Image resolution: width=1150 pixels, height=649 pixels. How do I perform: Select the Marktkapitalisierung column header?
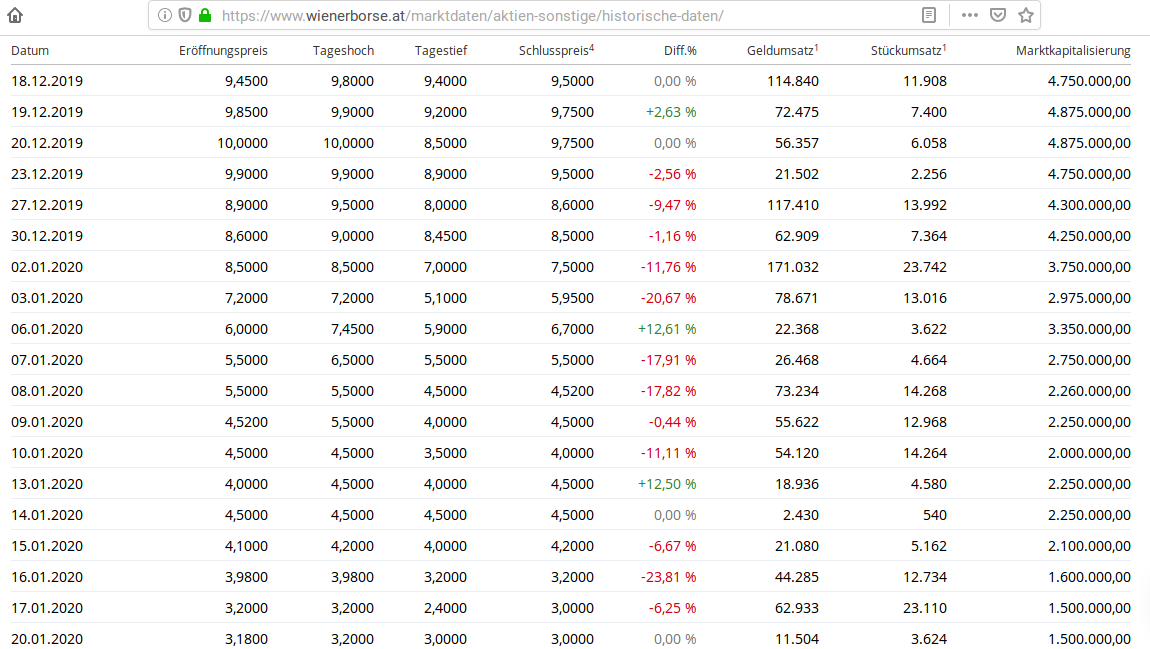pyautogui.click(x=1073, y=51)
